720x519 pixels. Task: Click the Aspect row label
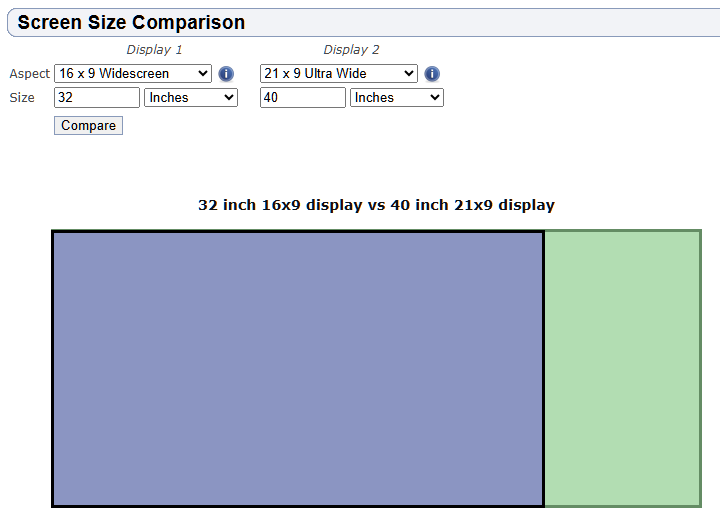[x=29, y=74]
